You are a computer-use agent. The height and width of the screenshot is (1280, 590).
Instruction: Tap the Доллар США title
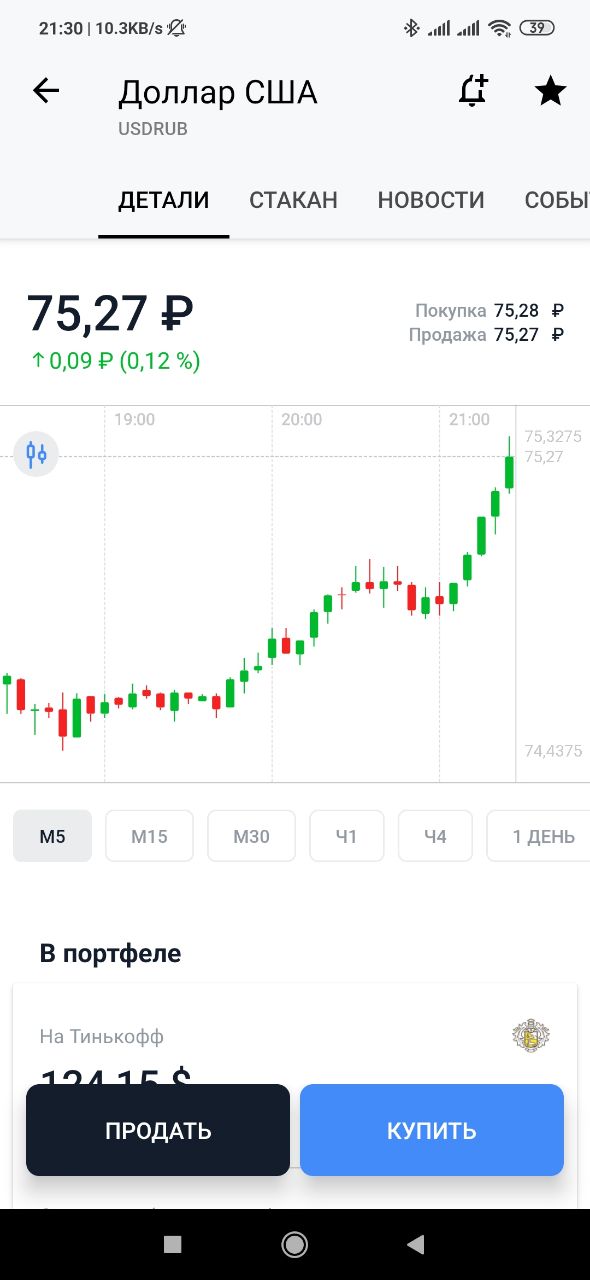tap(218, 93)
